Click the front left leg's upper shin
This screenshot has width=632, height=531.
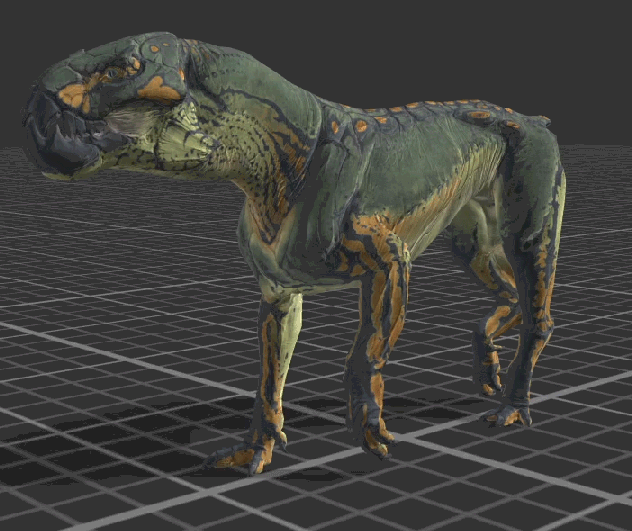278,330
